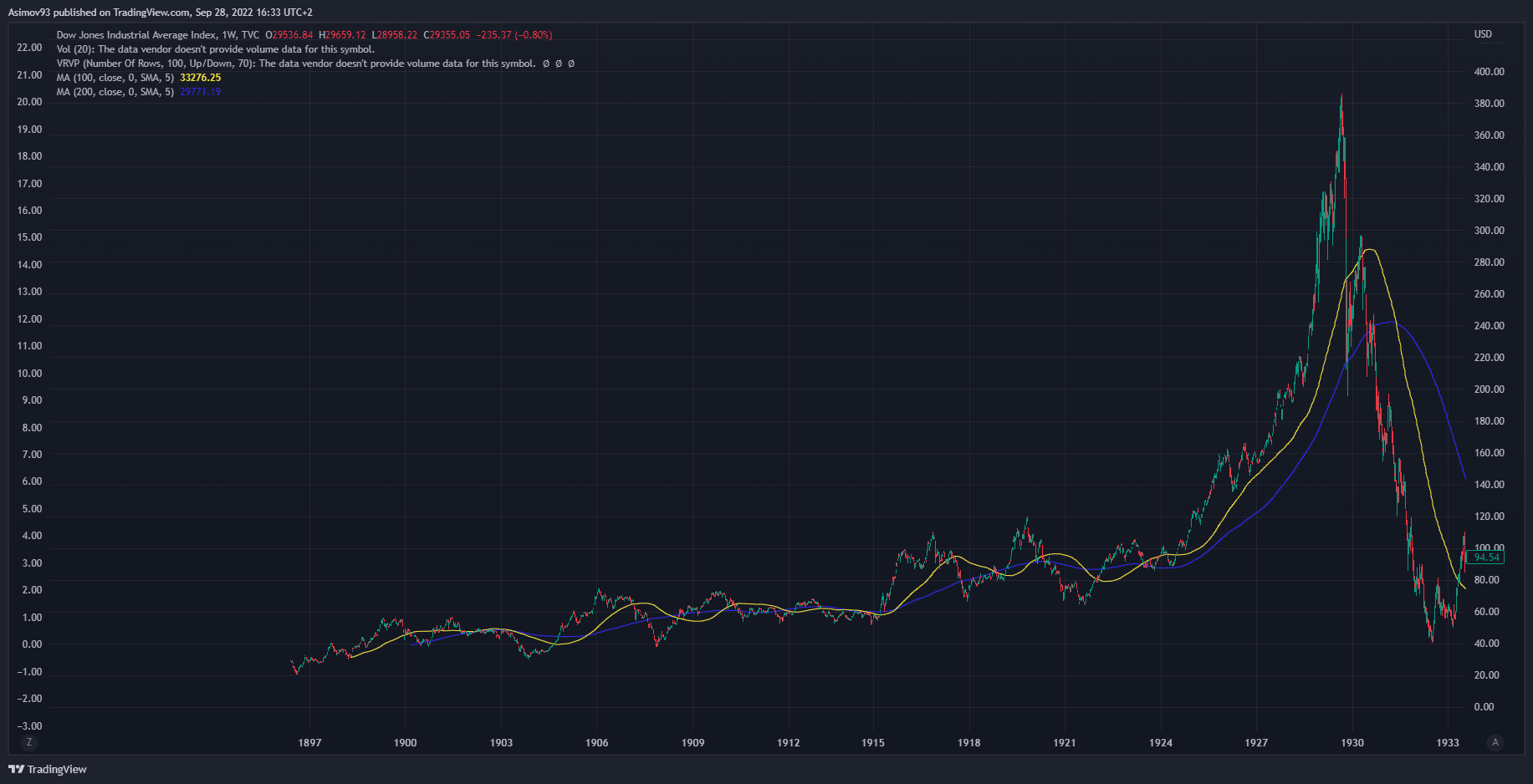1533x784 pixels.
Task: Click the green 94.54 current price label
Action: pyautogui.click(x=1485, y=557)
